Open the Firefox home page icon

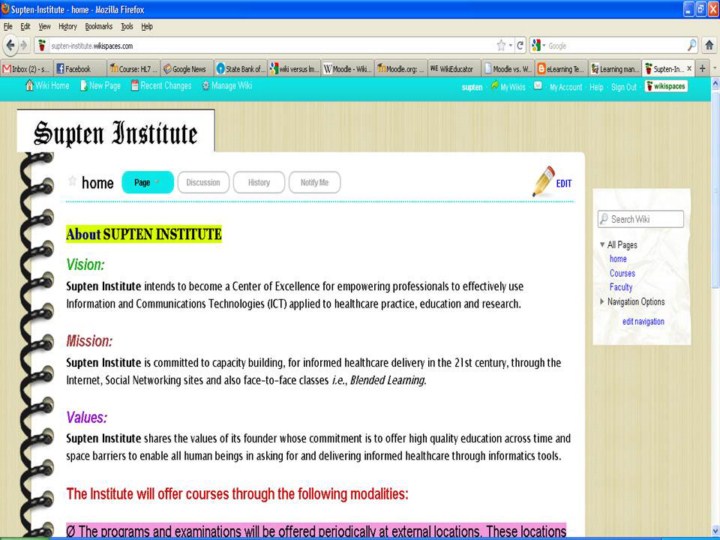tap(708, 45)
